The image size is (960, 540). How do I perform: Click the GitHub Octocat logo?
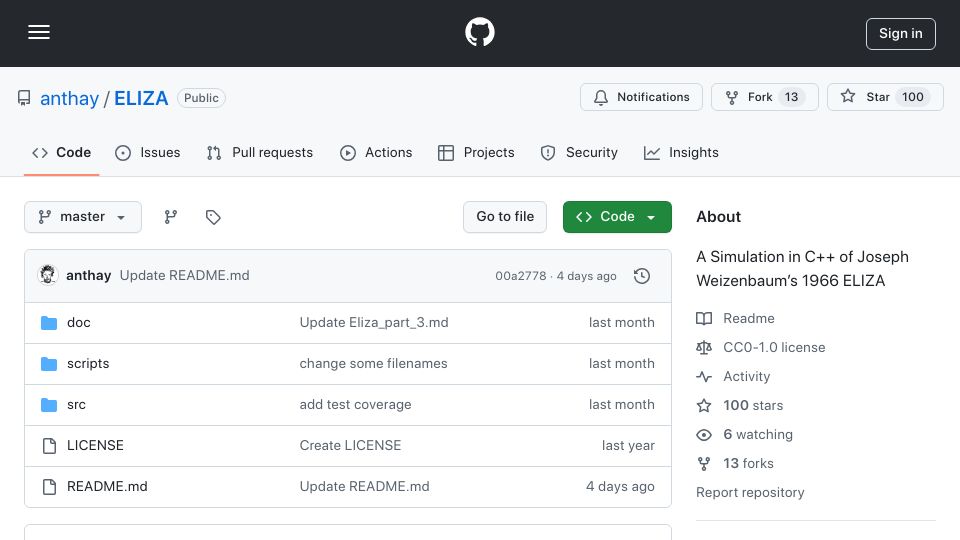click(479, 32)
